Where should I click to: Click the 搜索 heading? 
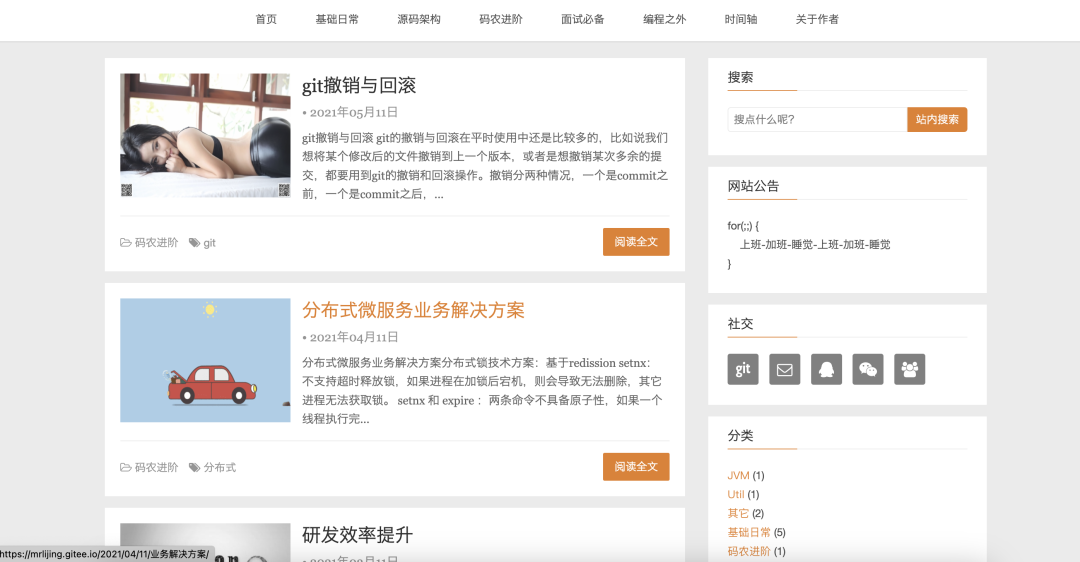tap(740, 78)
